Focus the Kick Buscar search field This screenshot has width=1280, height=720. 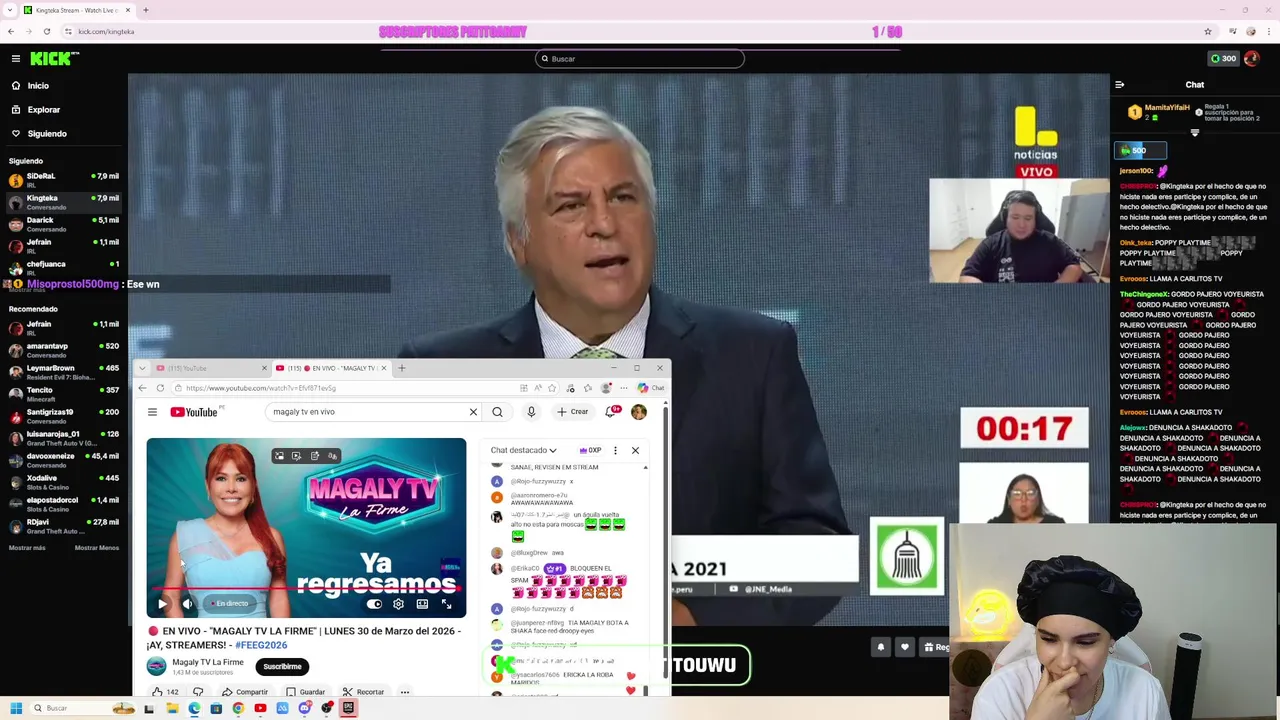(640, 59)
